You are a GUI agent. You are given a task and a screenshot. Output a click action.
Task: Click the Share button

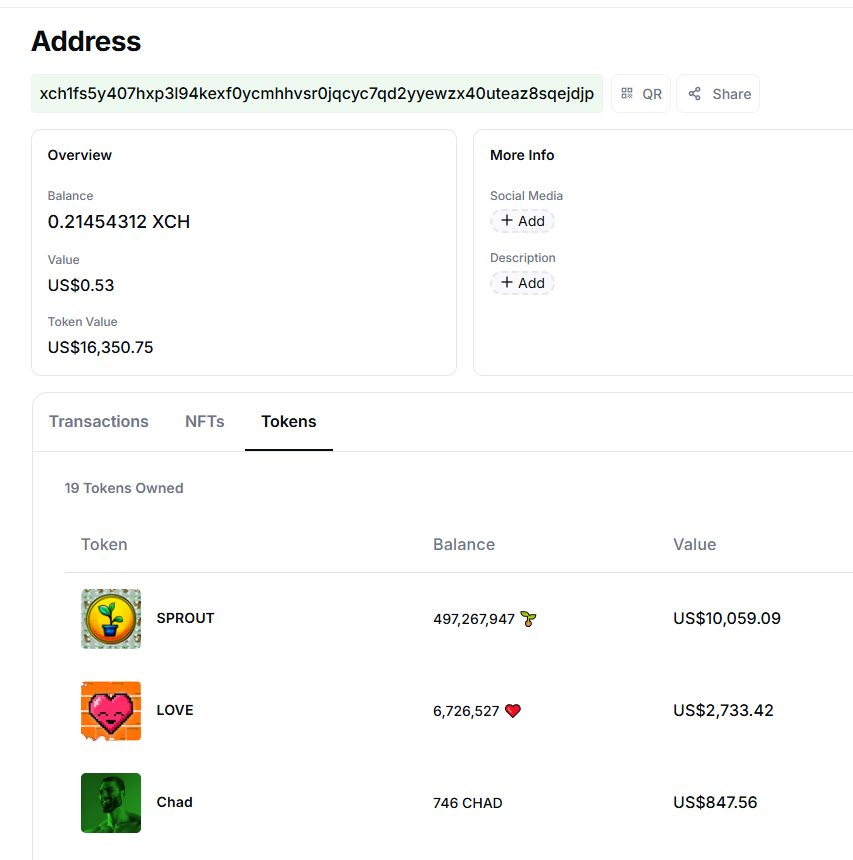coord(718,94)
